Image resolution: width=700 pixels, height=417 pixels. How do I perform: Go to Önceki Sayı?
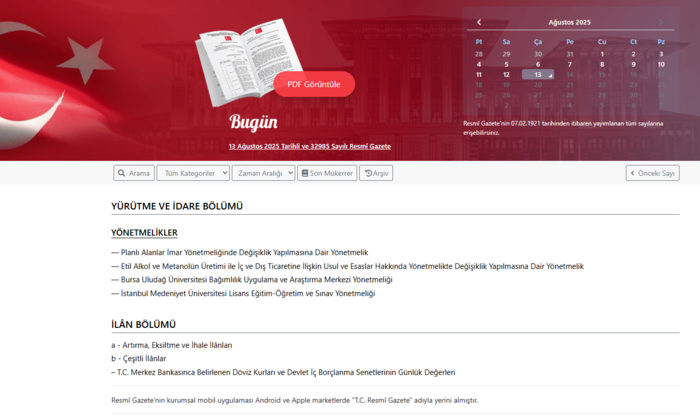(x=653, y=173)
